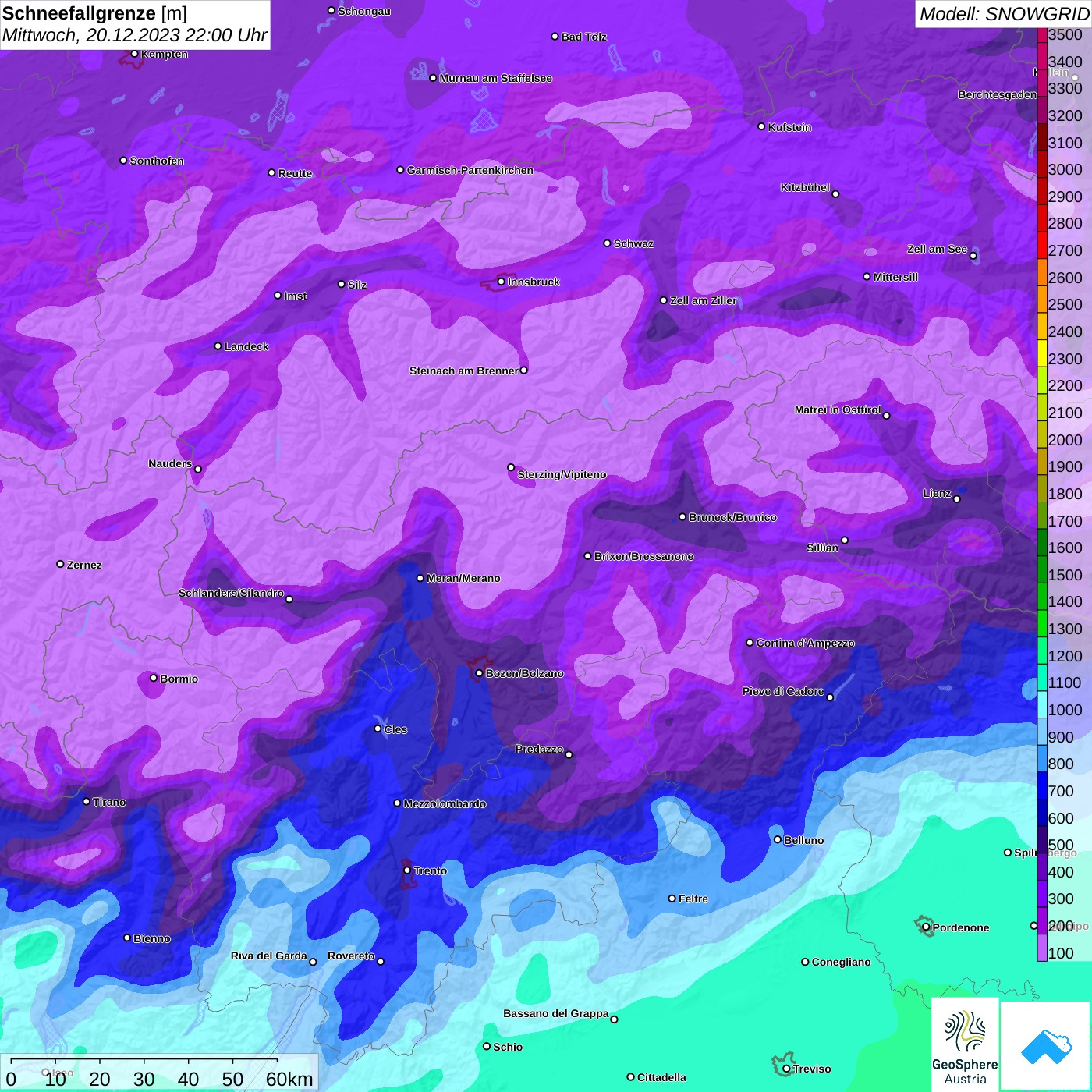1092x1092 pixels.
Task: Click the Bormio location dot
Action: pyautogui.click(x=154, y=678)
